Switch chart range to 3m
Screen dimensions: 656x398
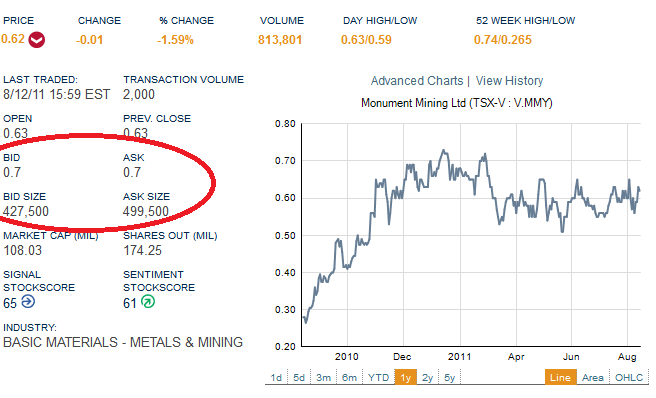click(x=323, y=377)
